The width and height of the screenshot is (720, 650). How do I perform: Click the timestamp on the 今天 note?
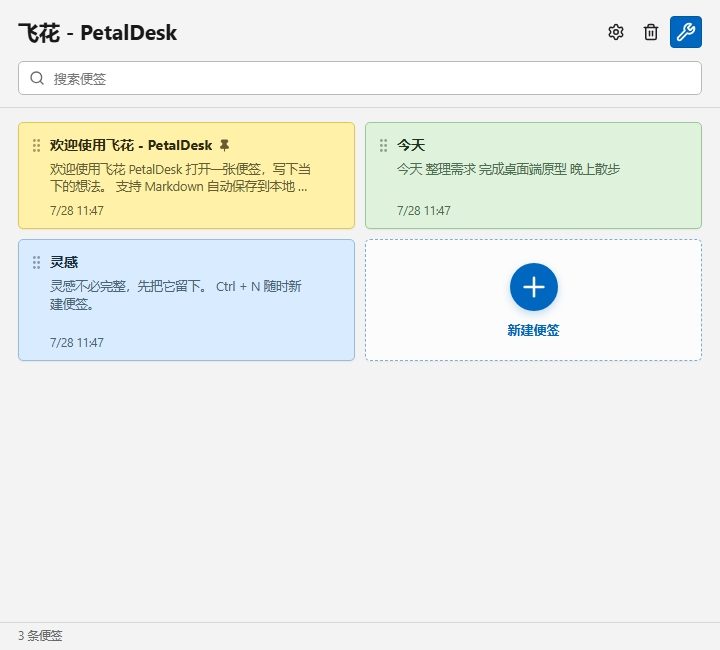click(424, 211)
